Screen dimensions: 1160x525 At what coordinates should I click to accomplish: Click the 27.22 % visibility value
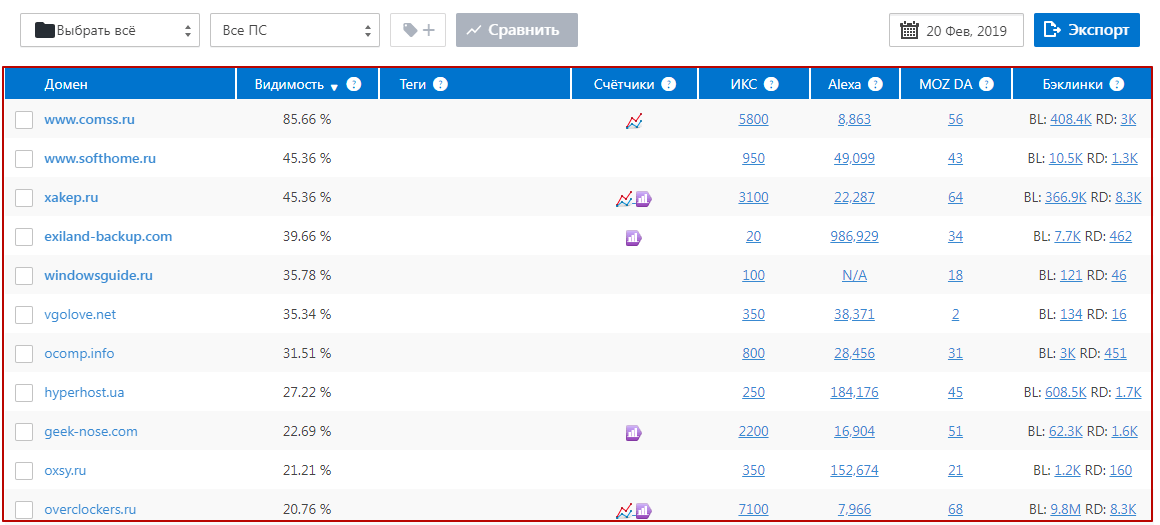pos(307,393)
